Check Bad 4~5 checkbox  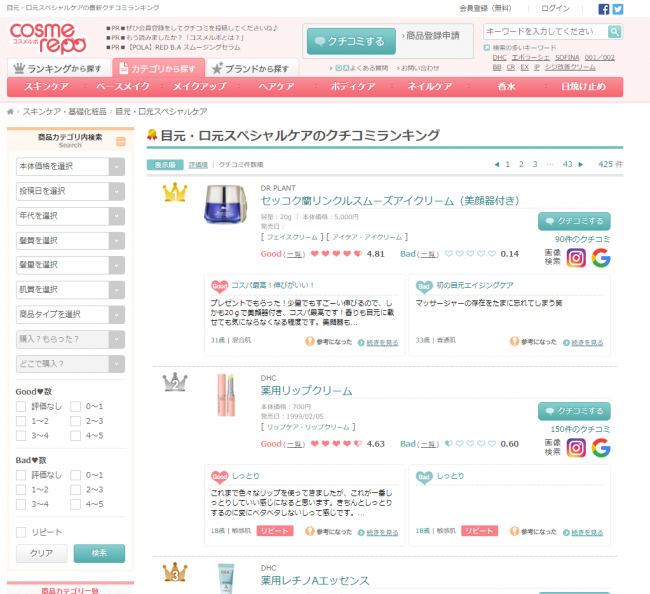75,504
